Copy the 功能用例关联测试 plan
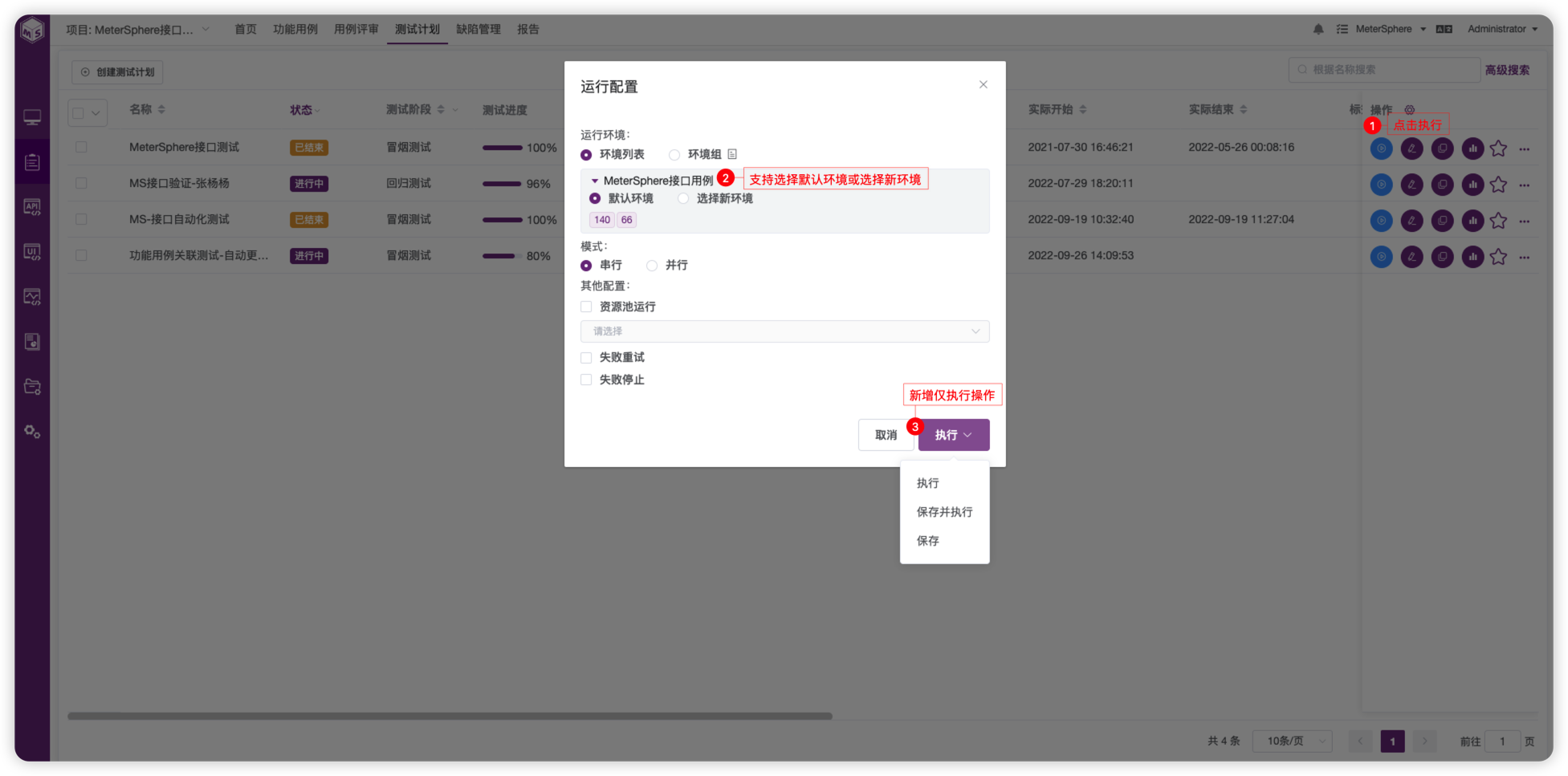 [1443, 257]
